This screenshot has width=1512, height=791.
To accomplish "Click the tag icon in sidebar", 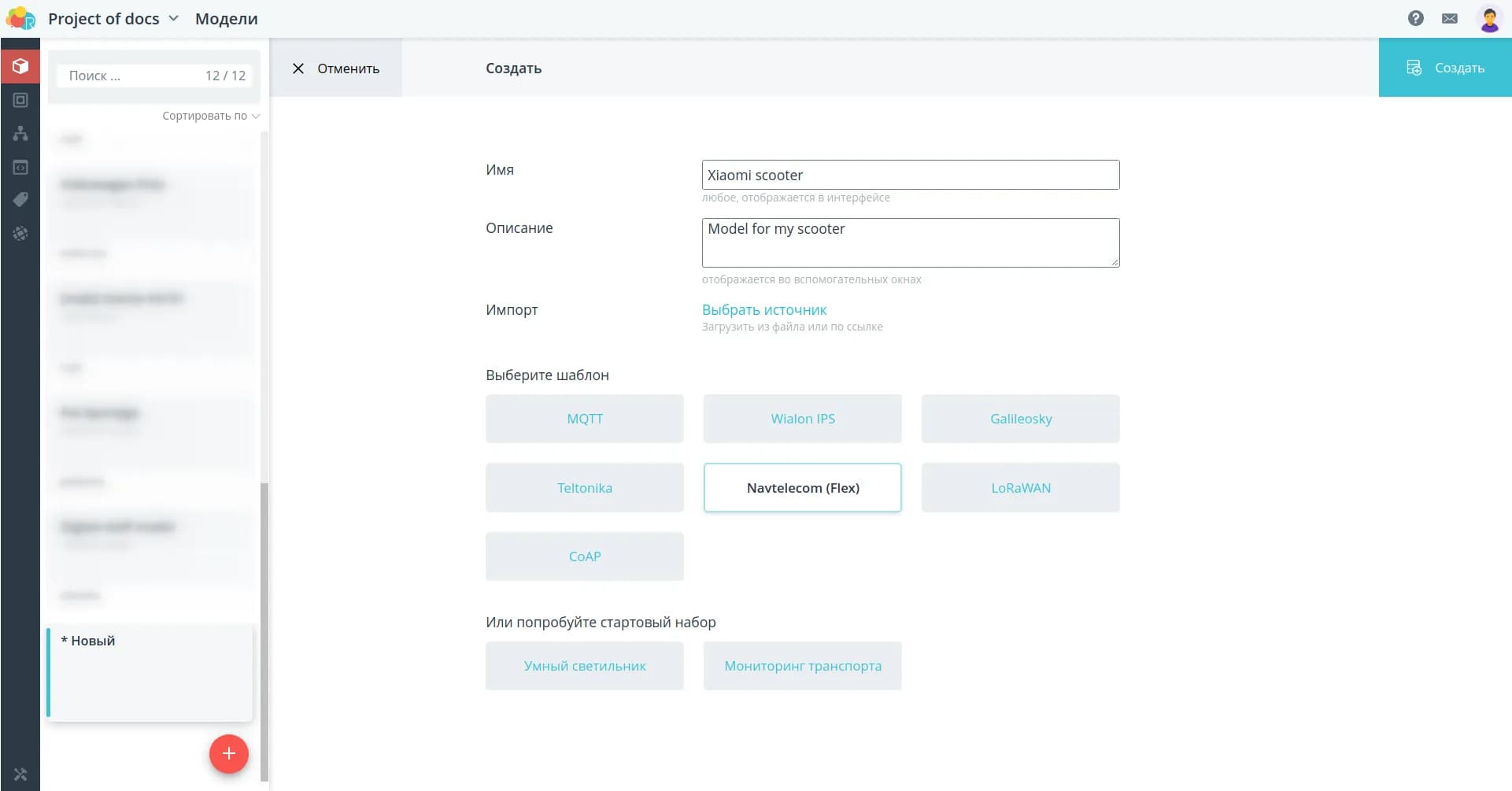I will click(x=20, y=200).
